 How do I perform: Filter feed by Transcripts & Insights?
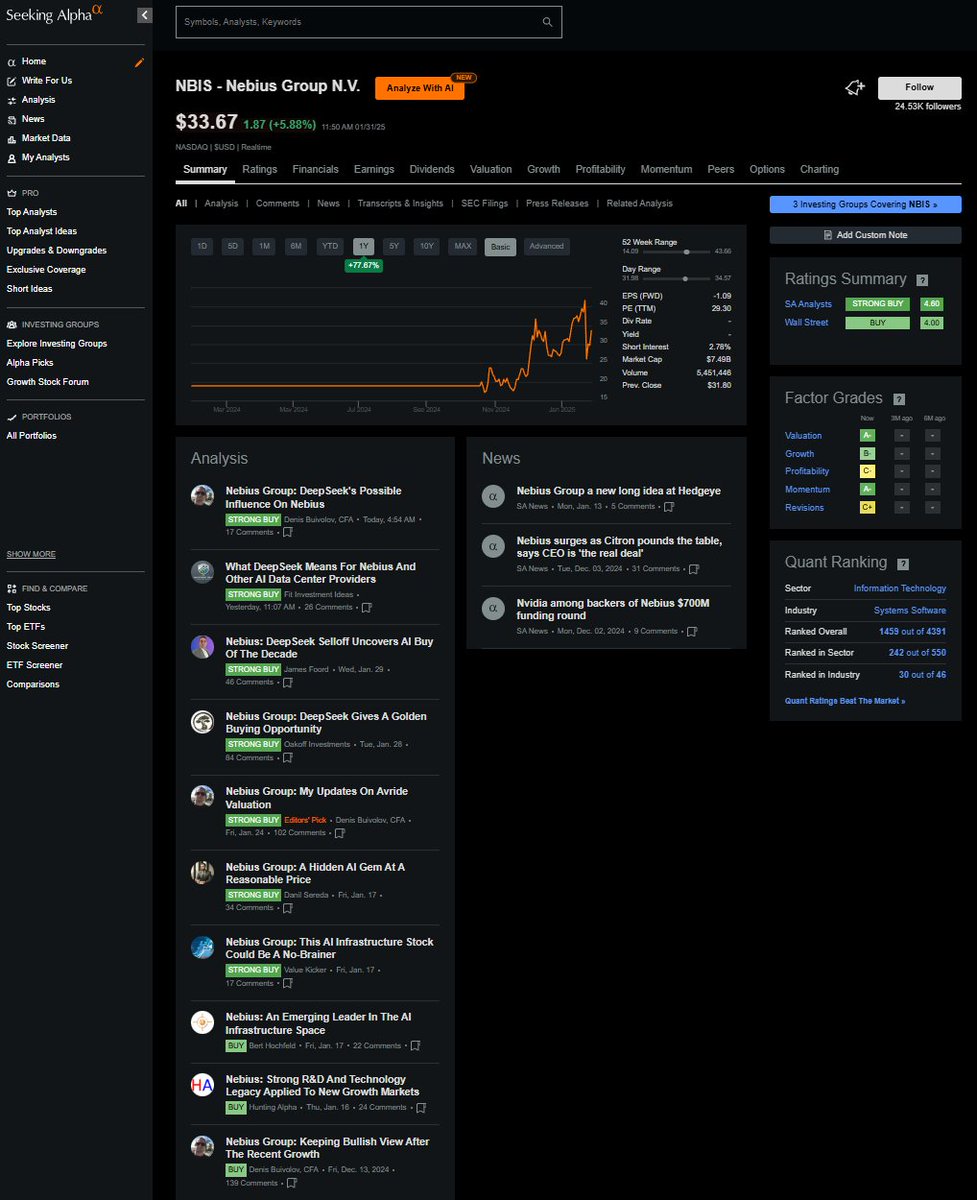pos(400,203)
